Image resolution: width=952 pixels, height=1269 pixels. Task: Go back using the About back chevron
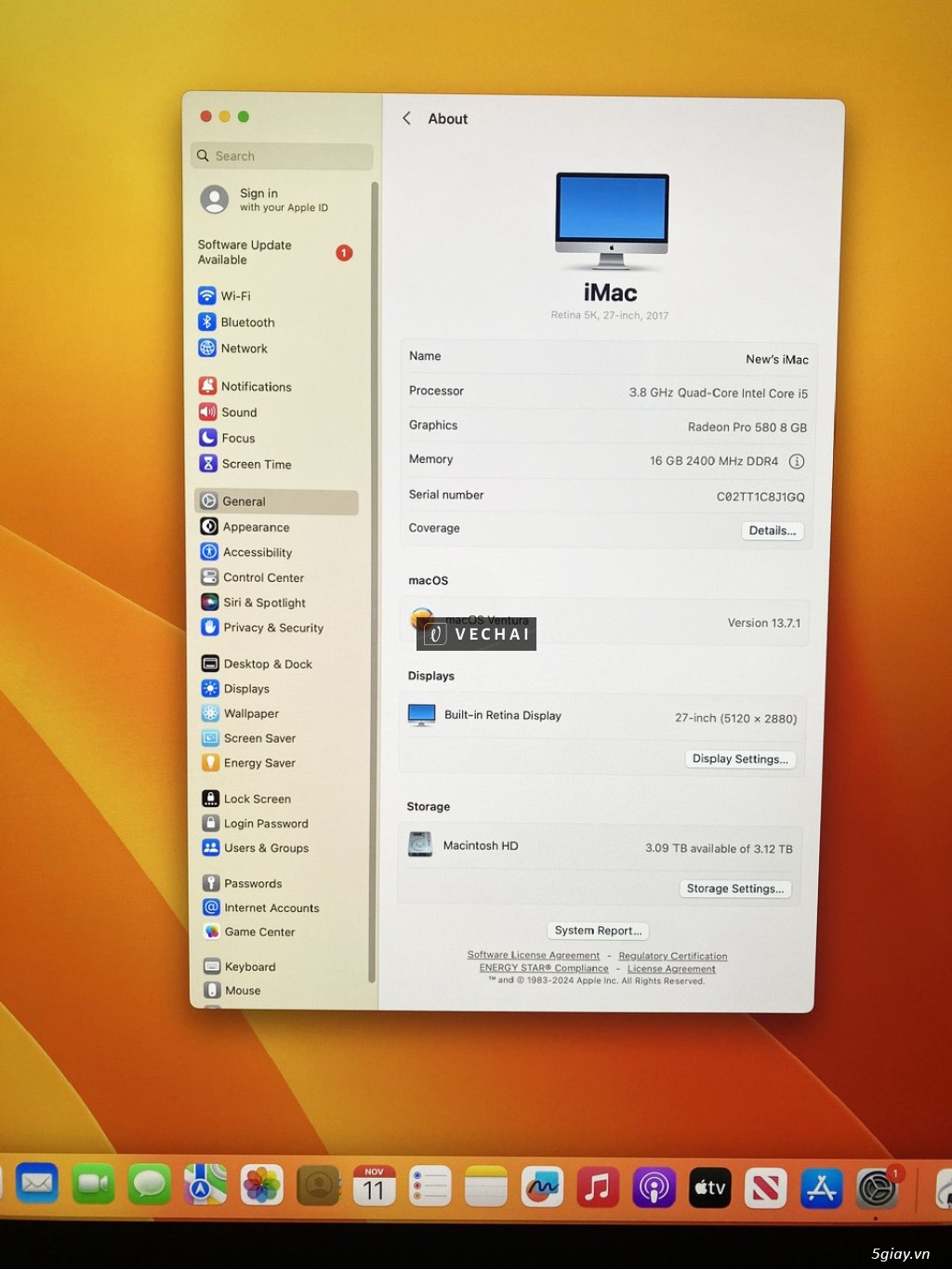(406, 118)
